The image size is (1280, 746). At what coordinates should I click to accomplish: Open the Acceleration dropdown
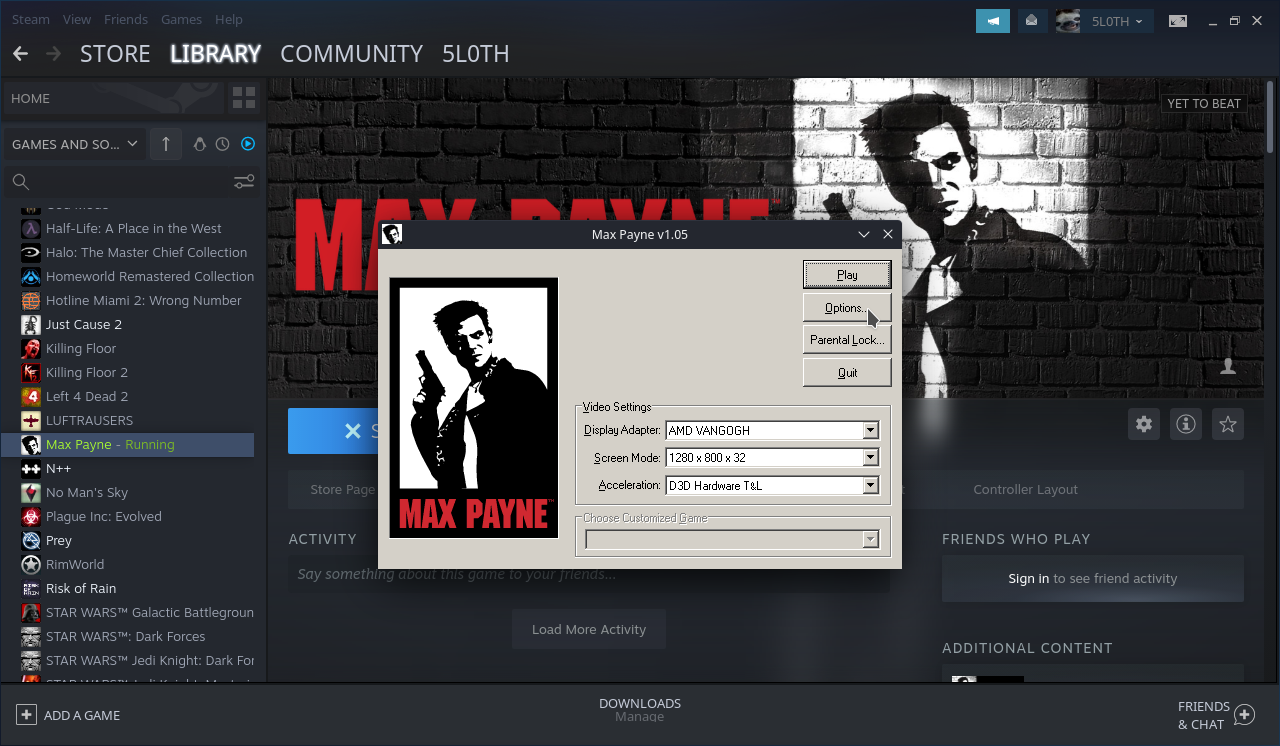(x=871, y=486)
